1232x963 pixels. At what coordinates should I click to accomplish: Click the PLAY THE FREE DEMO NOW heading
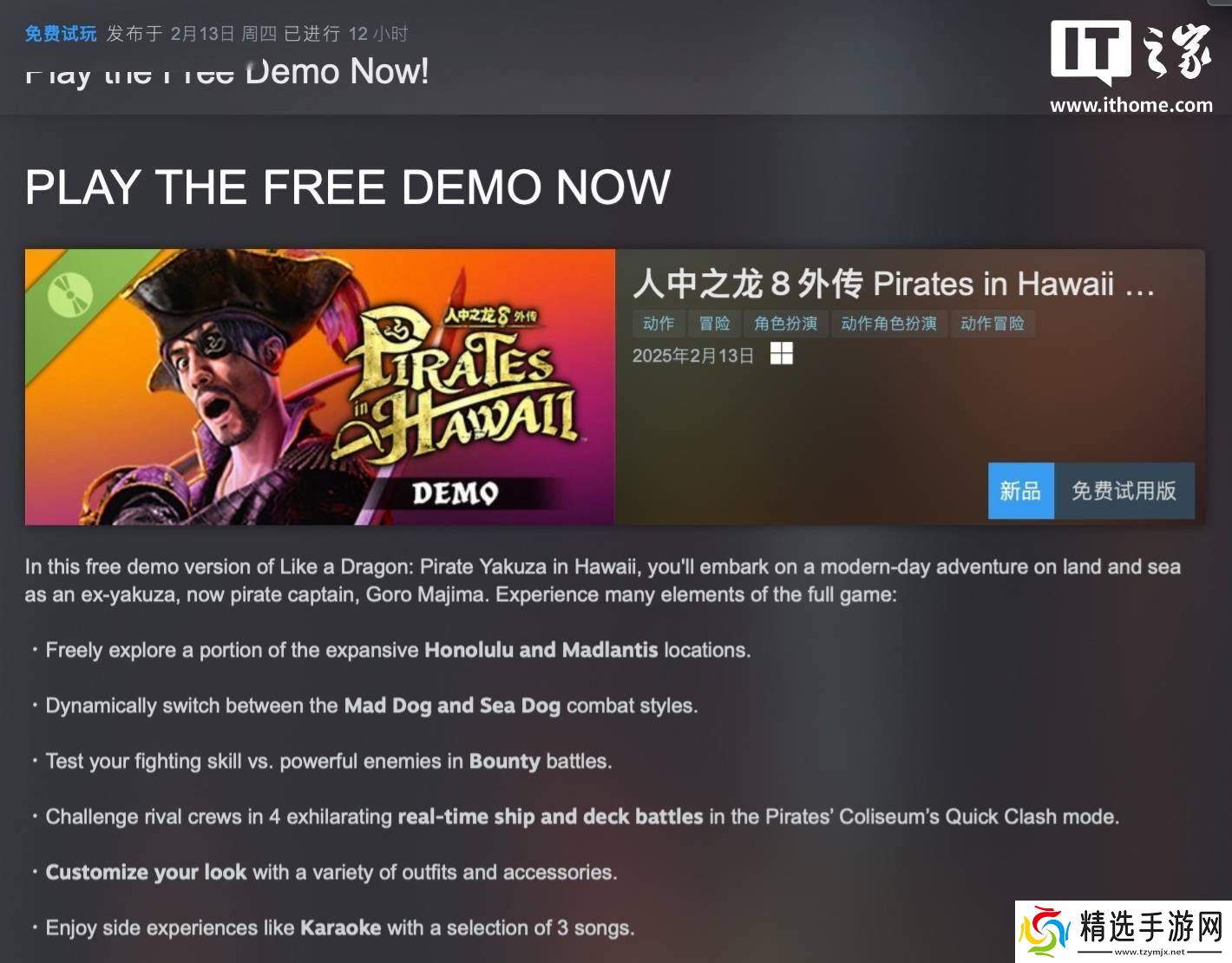click(x=348, y=187)
